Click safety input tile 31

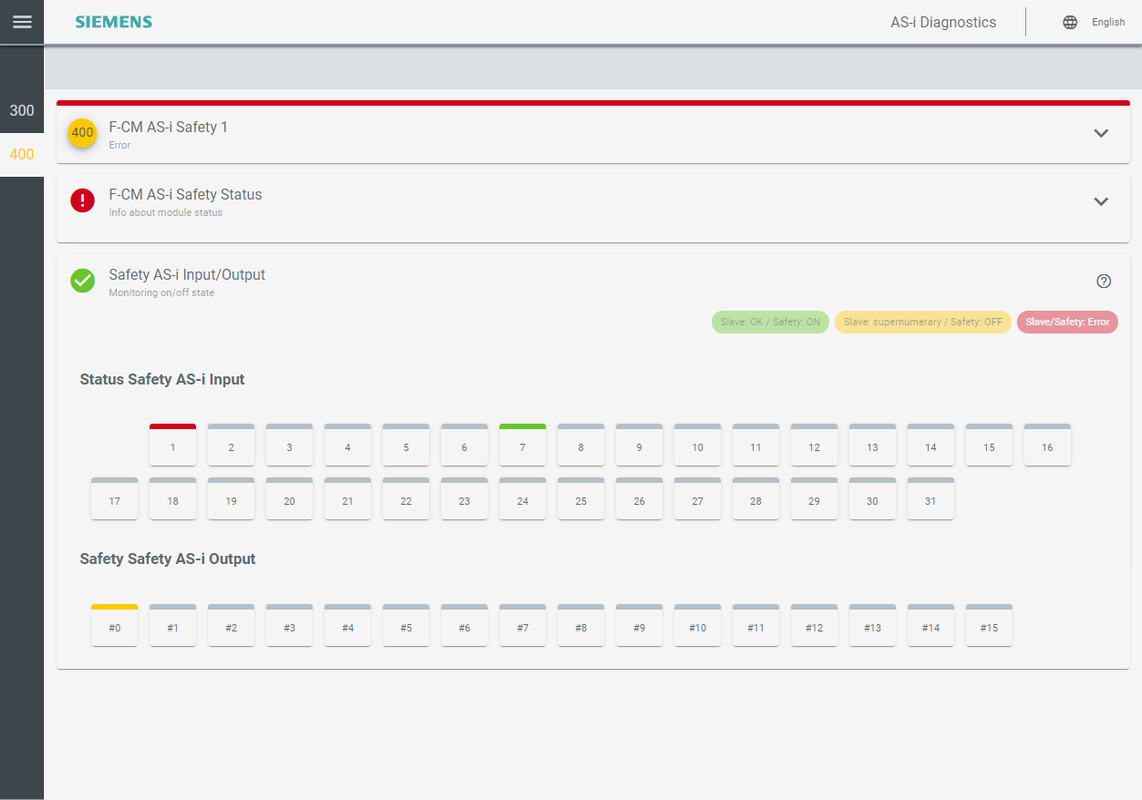click(x=931, y=498)
